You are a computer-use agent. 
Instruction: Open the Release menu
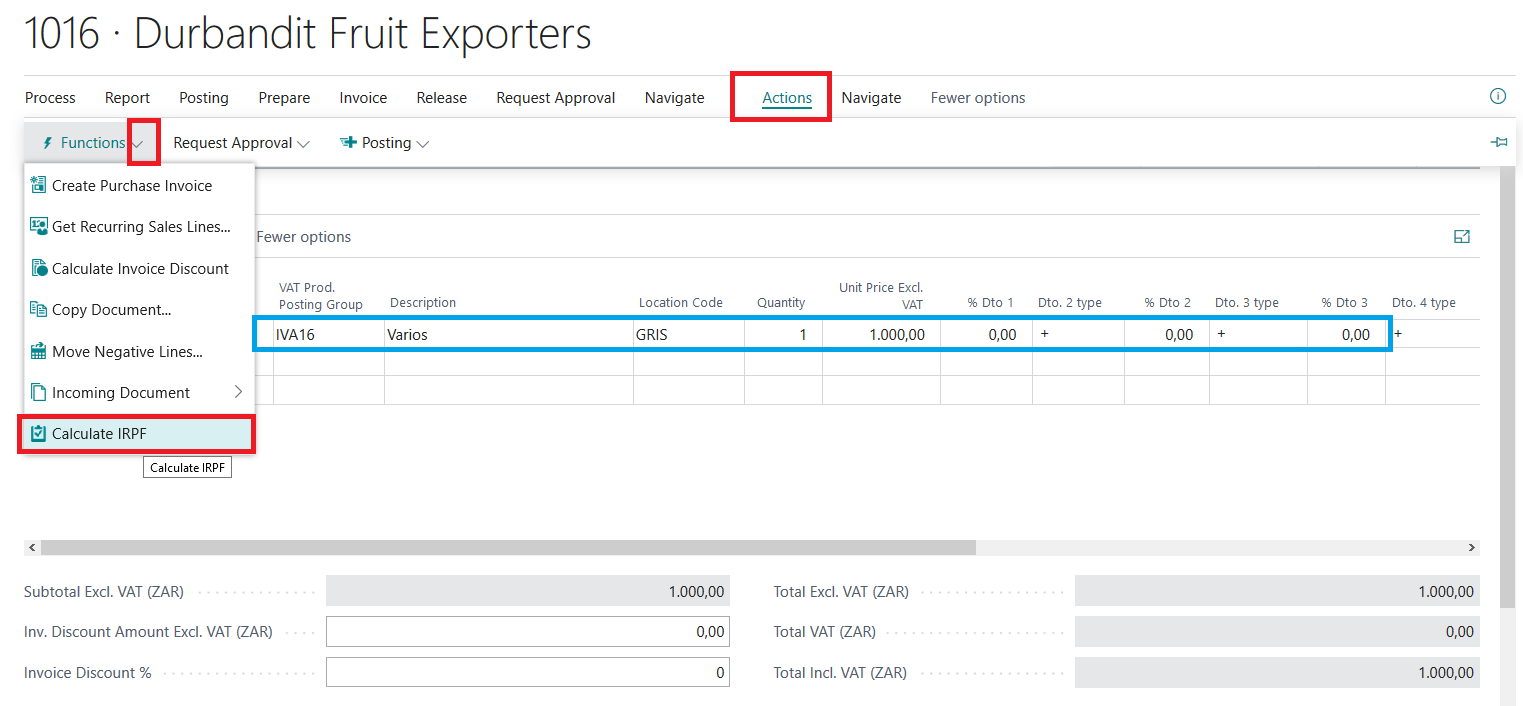(x=442, y=98)
